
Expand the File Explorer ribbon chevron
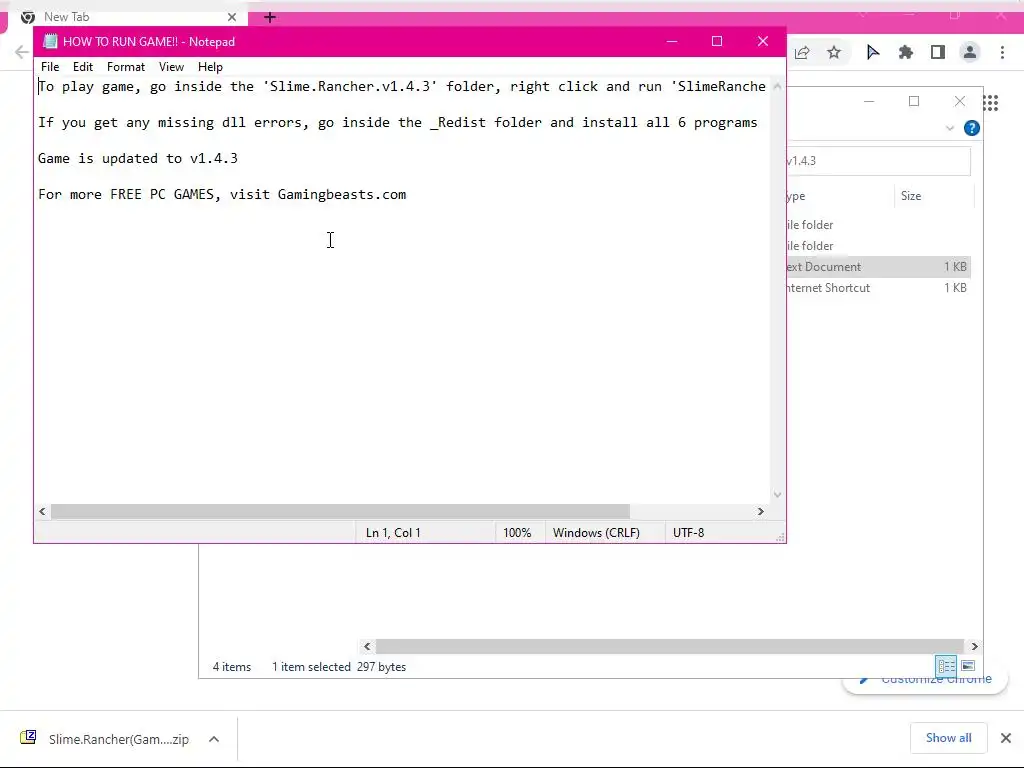(950, 128)
